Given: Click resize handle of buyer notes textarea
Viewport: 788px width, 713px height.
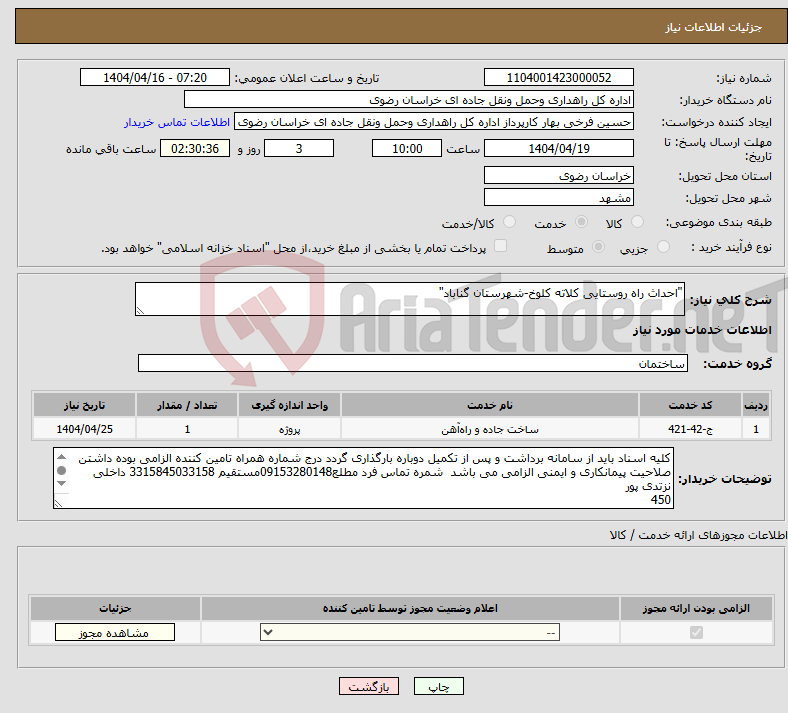Looking at the screenshot, I should pos(58,503).
